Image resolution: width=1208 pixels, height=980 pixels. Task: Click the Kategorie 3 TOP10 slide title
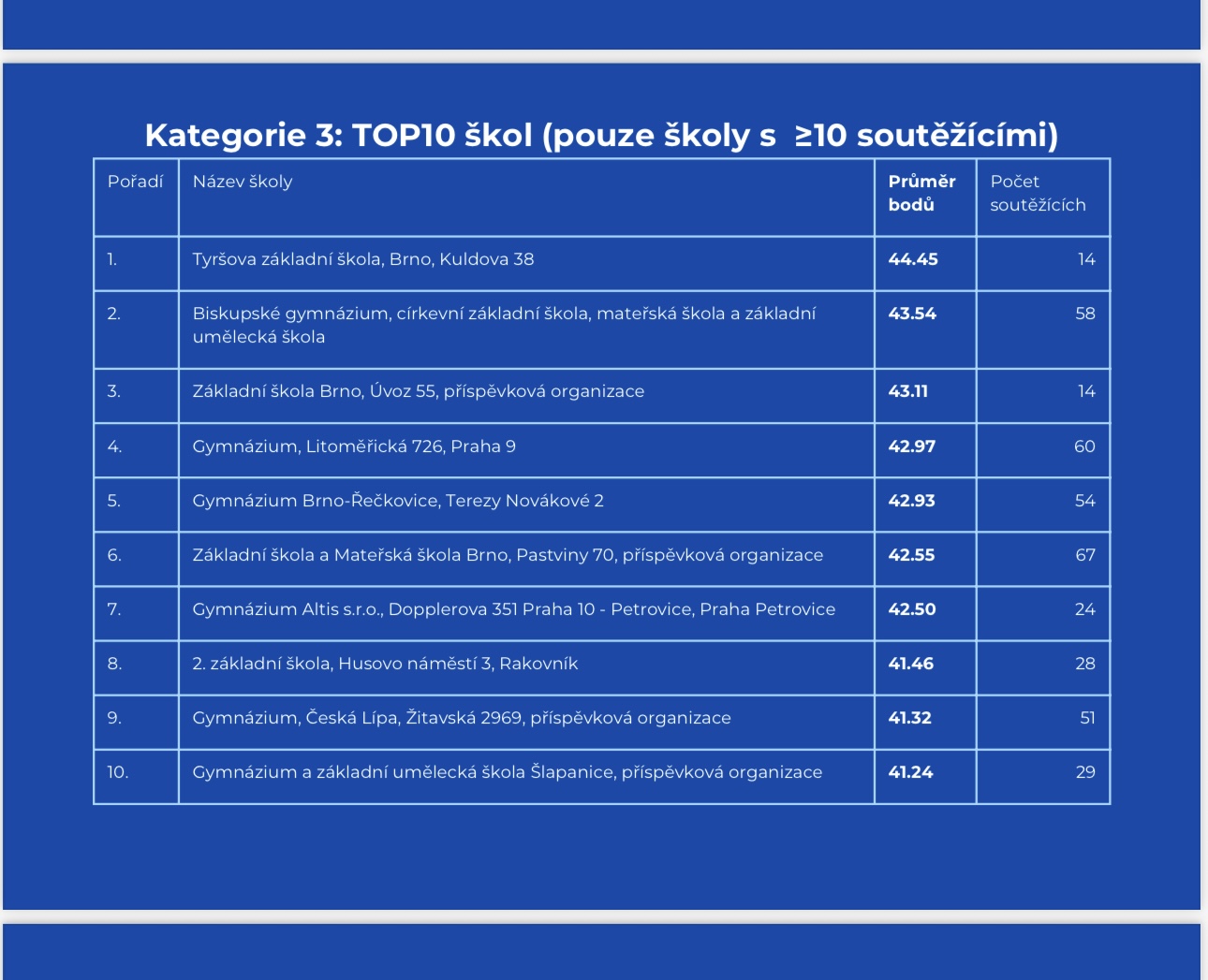[x=601, y=136]
